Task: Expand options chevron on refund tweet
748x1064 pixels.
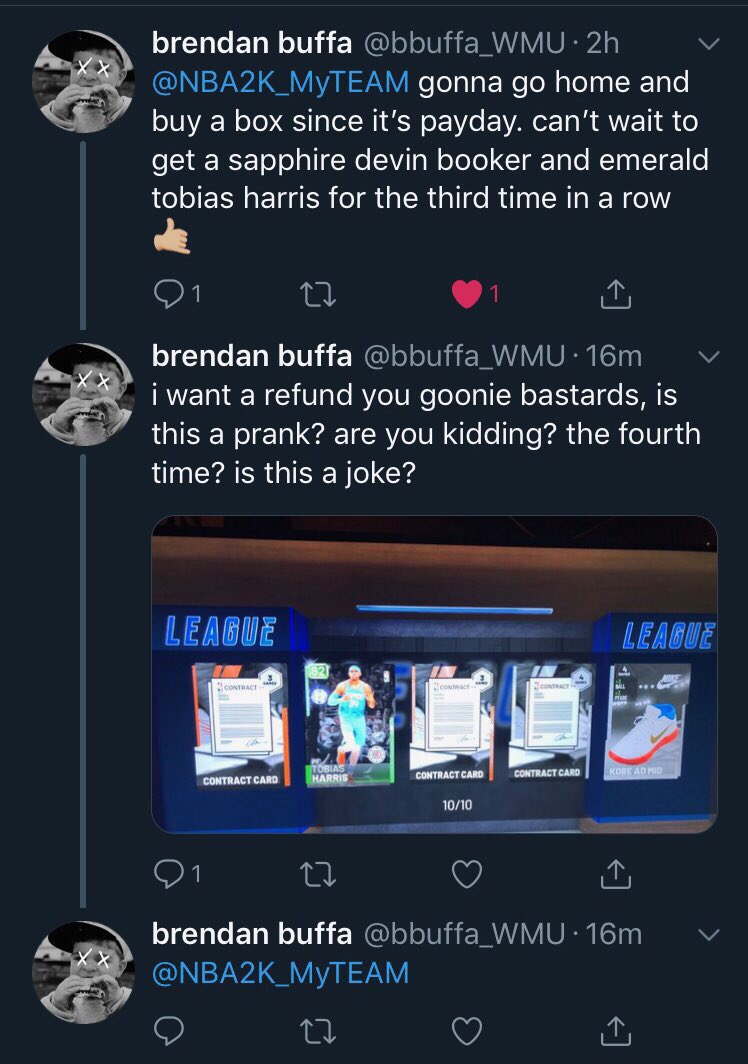Action: 709,357
